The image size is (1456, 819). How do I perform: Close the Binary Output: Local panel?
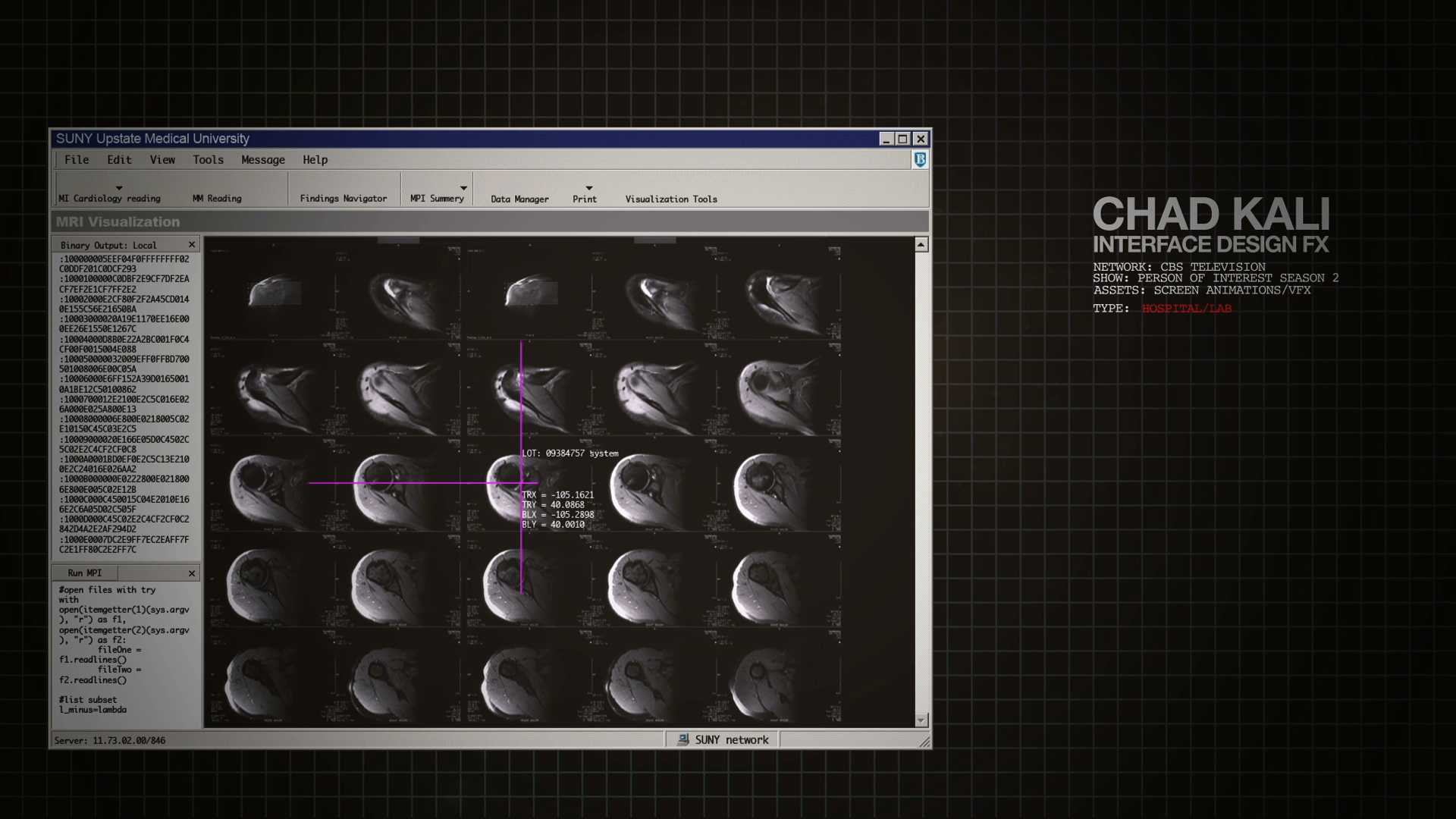(192, 244)
